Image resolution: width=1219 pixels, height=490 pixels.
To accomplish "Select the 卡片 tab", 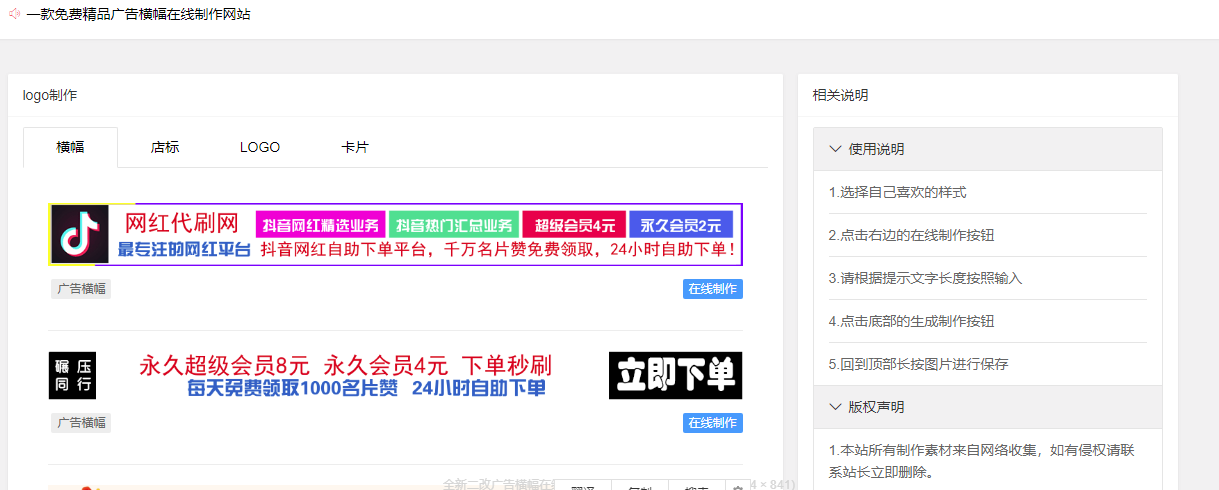I will point(355,147).
